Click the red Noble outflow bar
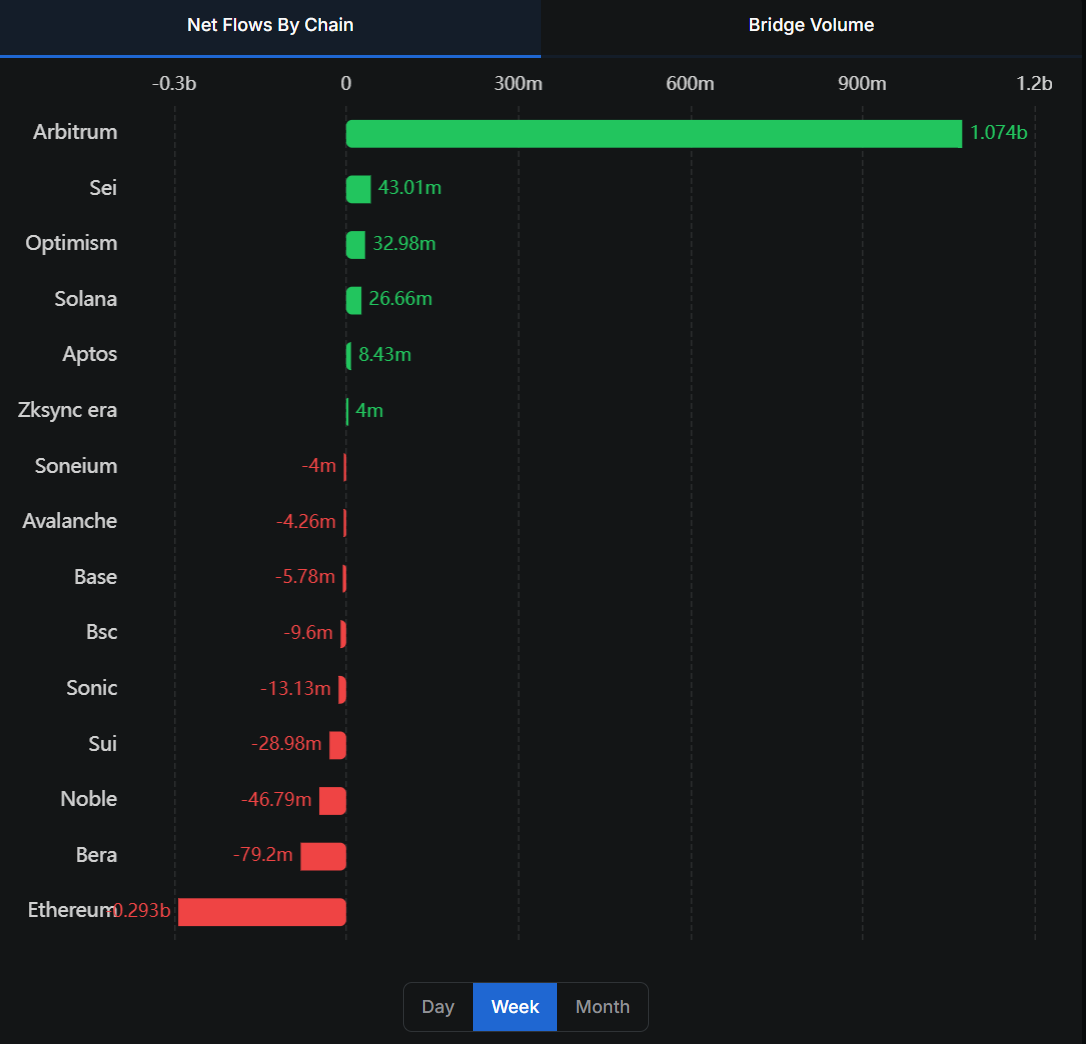 coord(332,801)
